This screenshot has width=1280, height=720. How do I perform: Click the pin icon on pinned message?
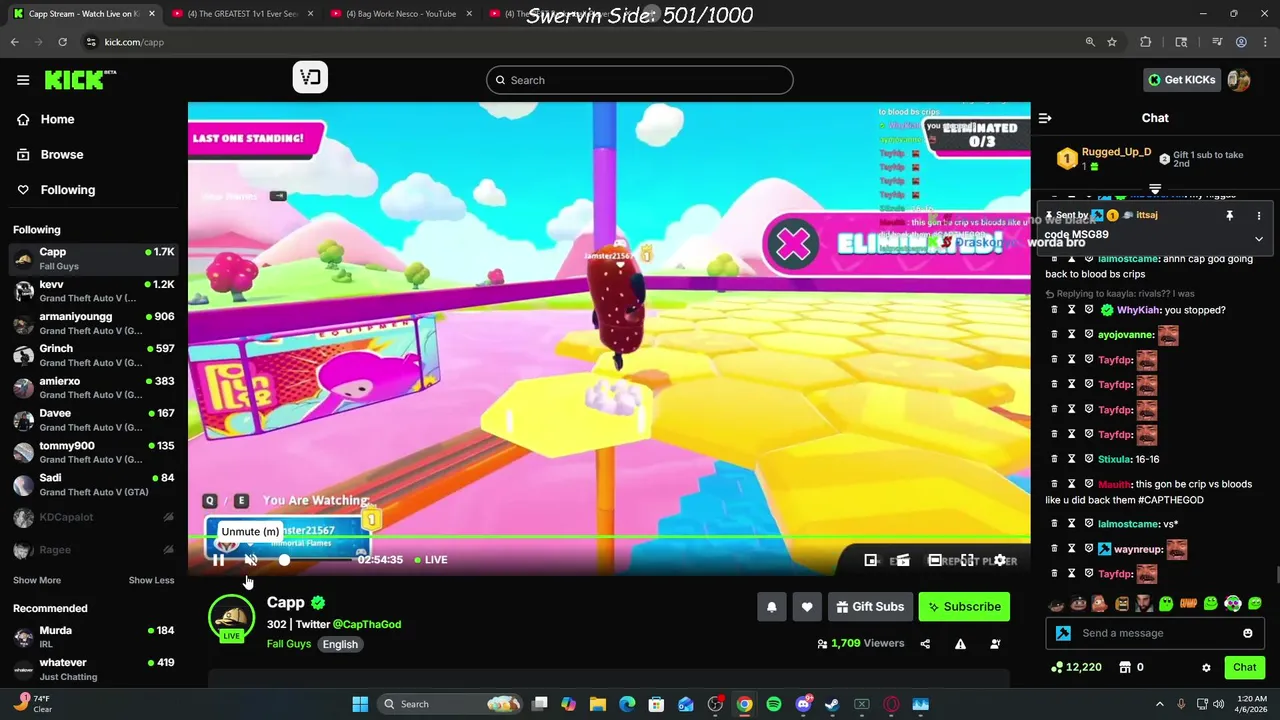[1230, 216]
